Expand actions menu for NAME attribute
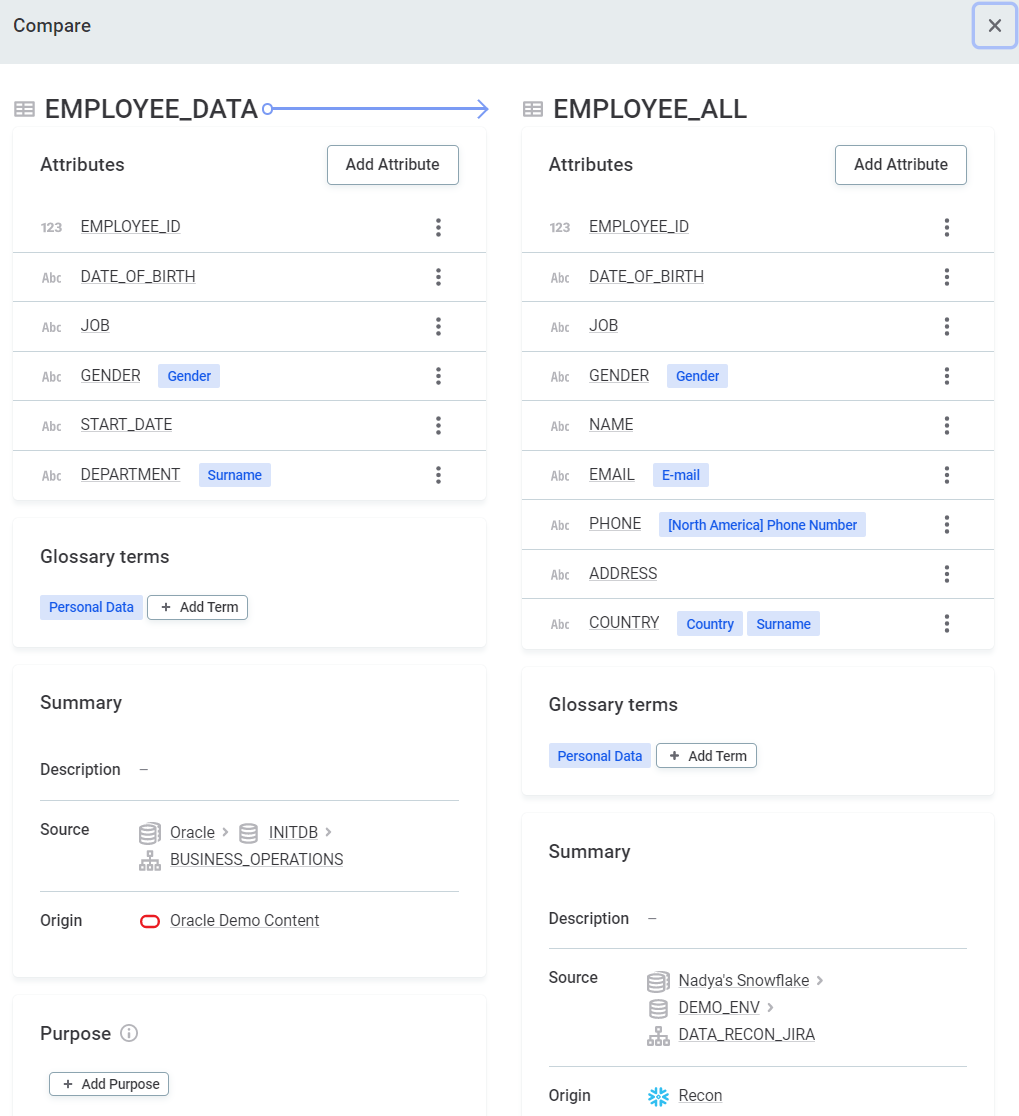The image size is (1019, 1116). (x=946, y=426)
